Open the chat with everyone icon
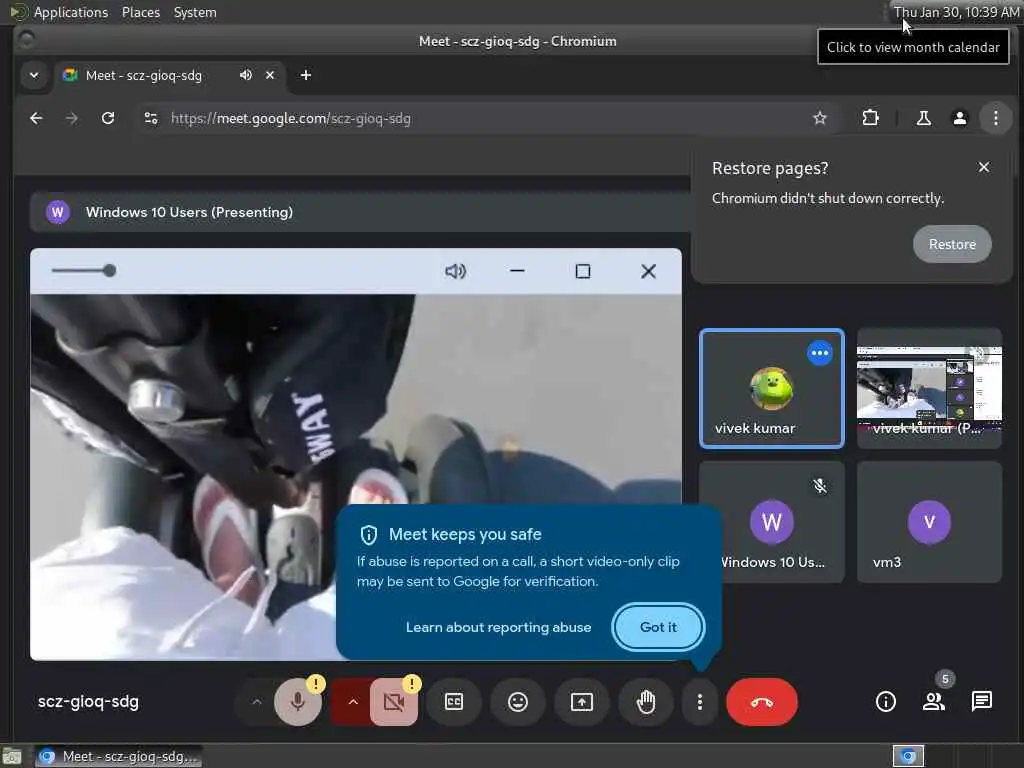1024x768 pixels. coord(982,702)
